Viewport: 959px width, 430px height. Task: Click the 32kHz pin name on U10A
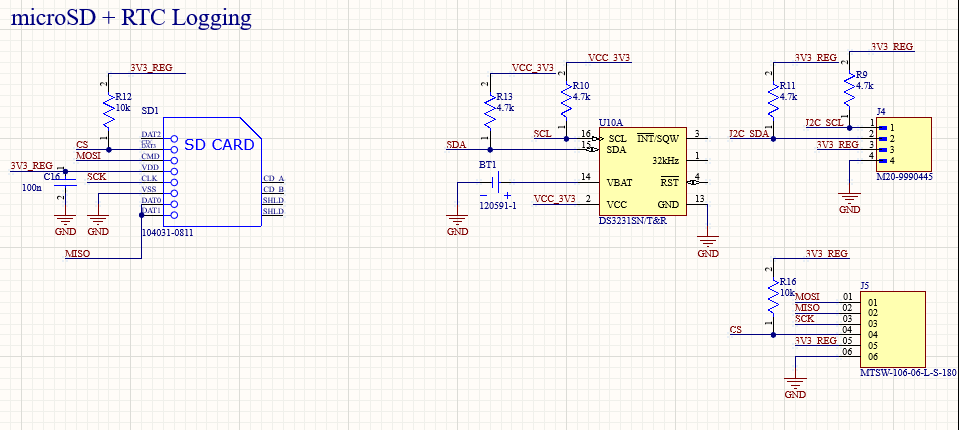coord(666,160)
